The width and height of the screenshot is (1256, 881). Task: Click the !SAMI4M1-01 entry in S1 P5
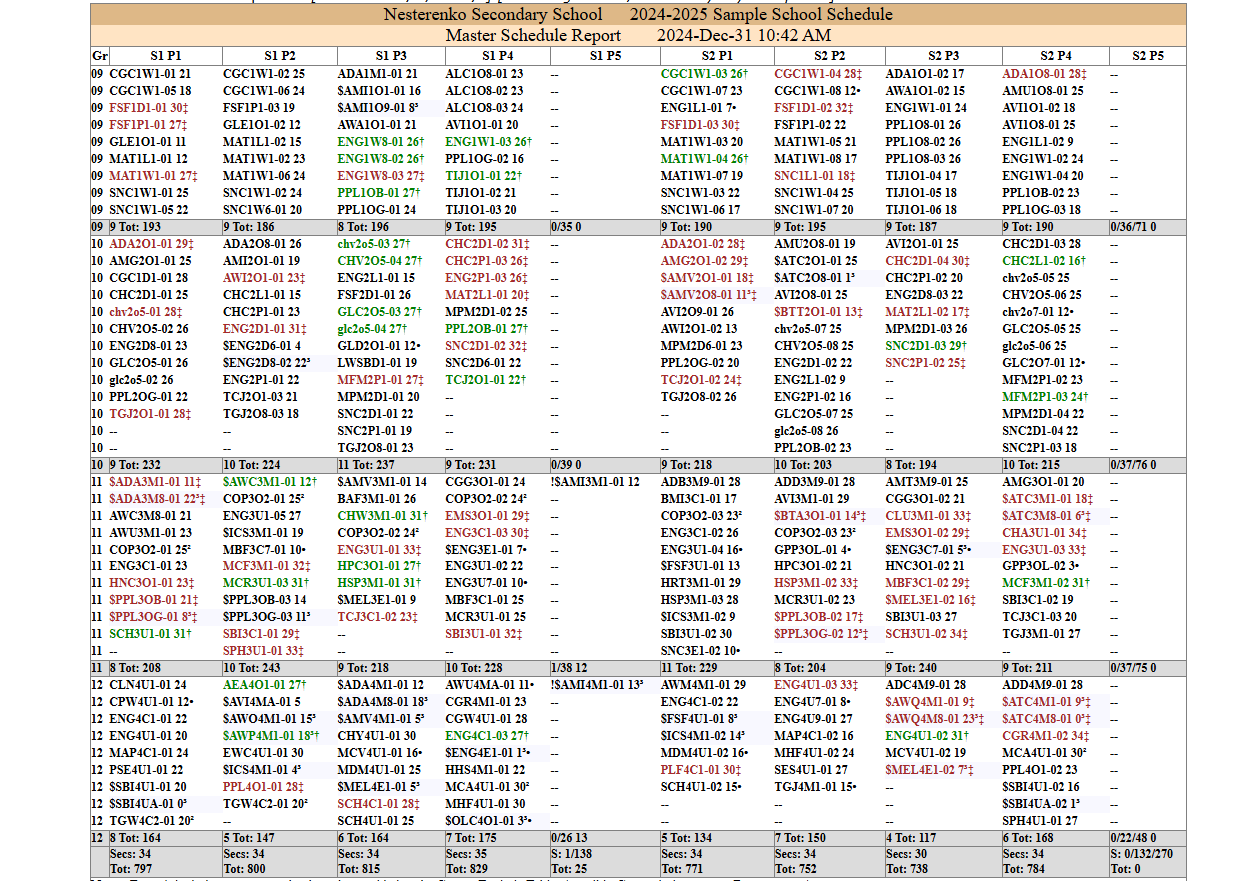point(596,685)
